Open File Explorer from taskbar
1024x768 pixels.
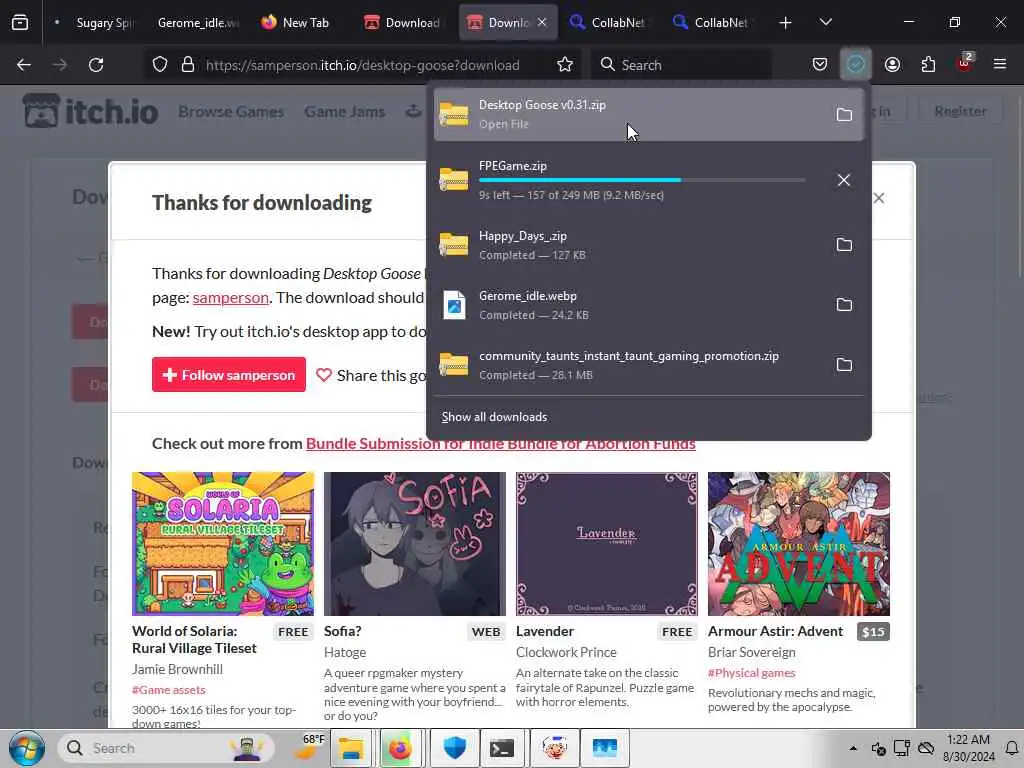pyautogui.click(x=351, y=748)
